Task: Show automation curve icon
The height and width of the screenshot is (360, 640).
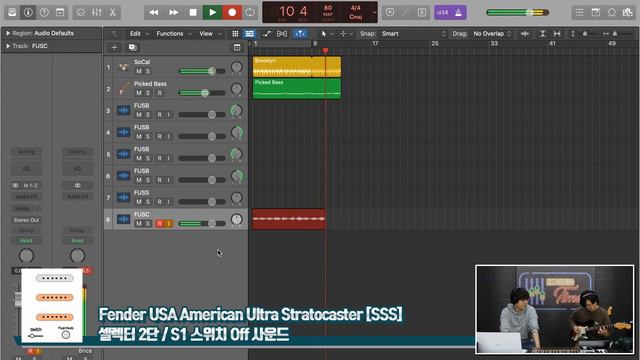Action: point(267,34)
